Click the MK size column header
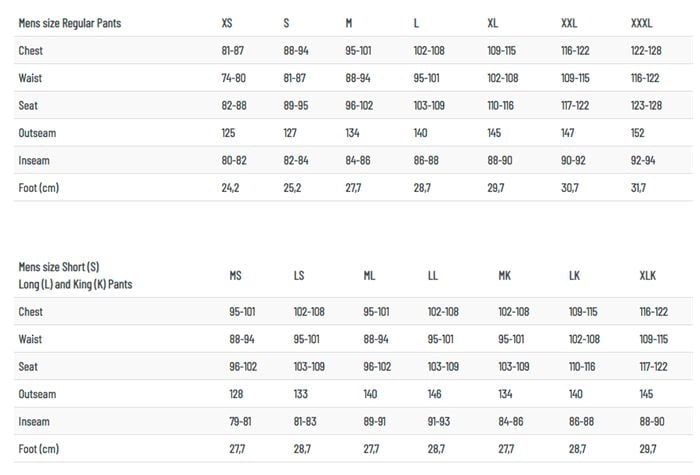 pyautogui.click(x=505, y=275)
